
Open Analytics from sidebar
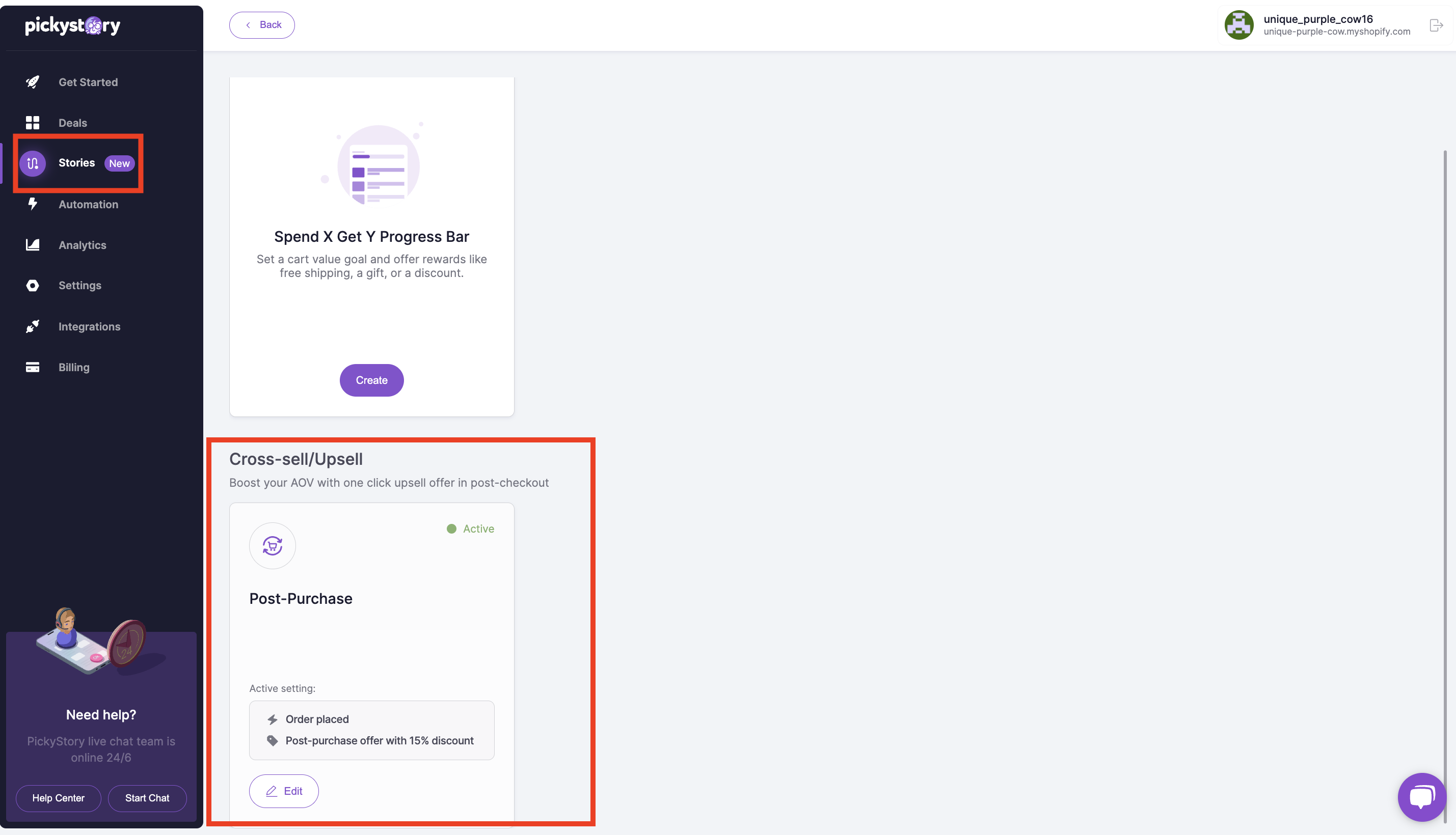[x=83, y=245]
